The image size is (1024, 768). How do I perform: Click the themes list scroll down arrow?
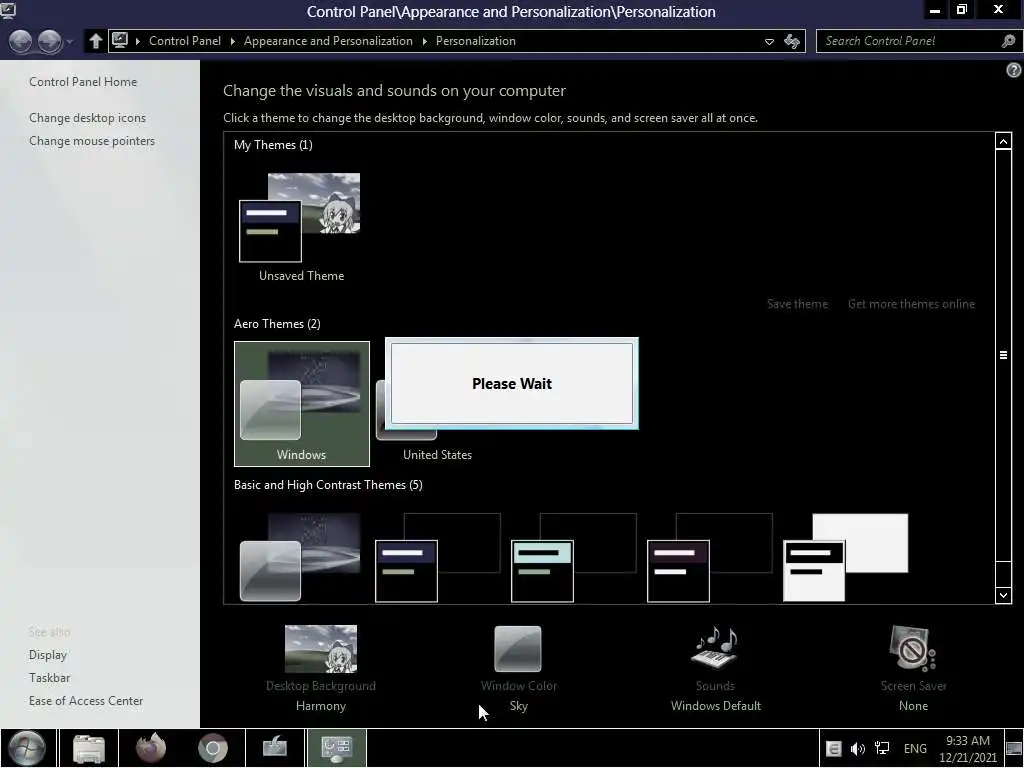1003,594
